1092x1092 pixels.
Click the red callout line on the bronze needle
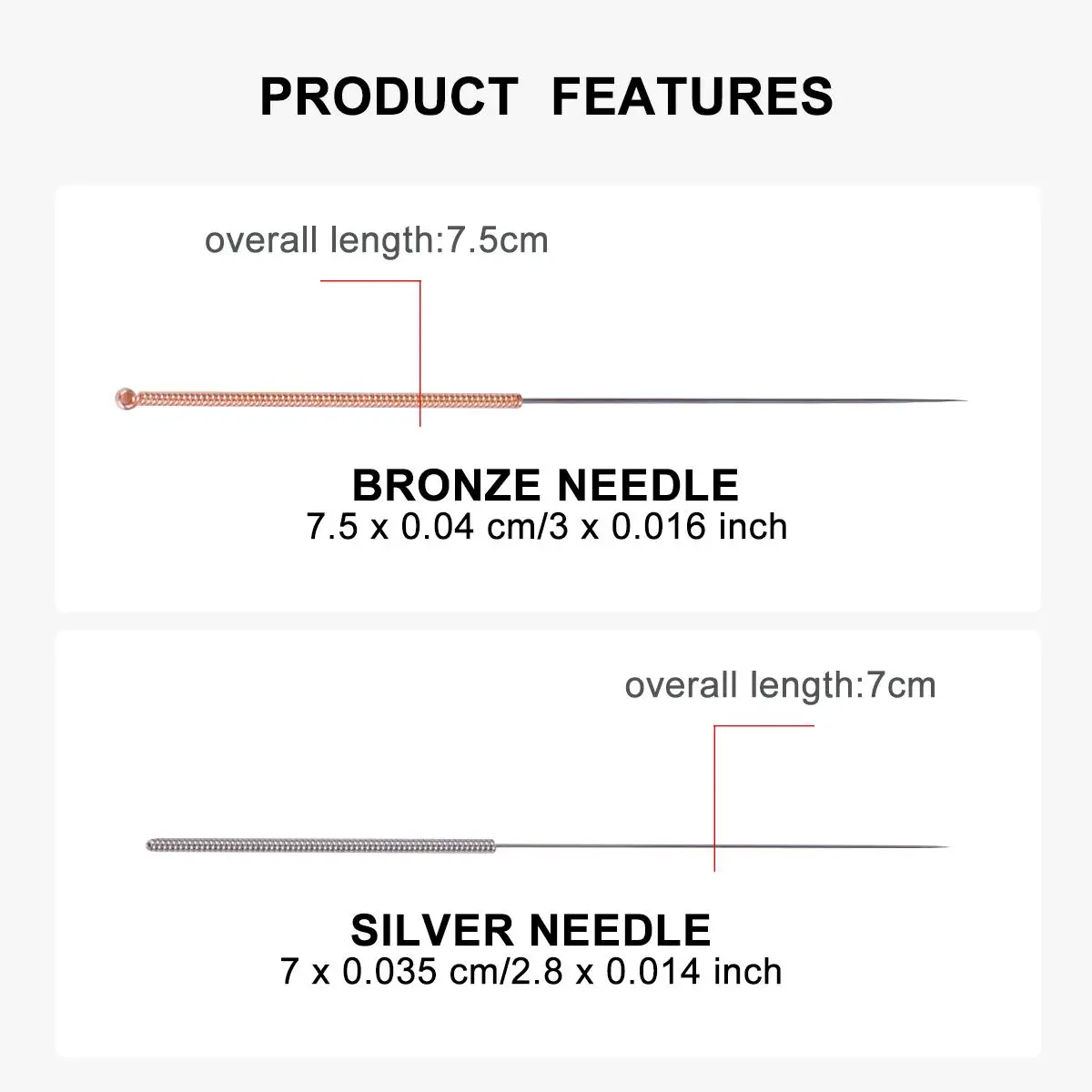click(419, 353)
